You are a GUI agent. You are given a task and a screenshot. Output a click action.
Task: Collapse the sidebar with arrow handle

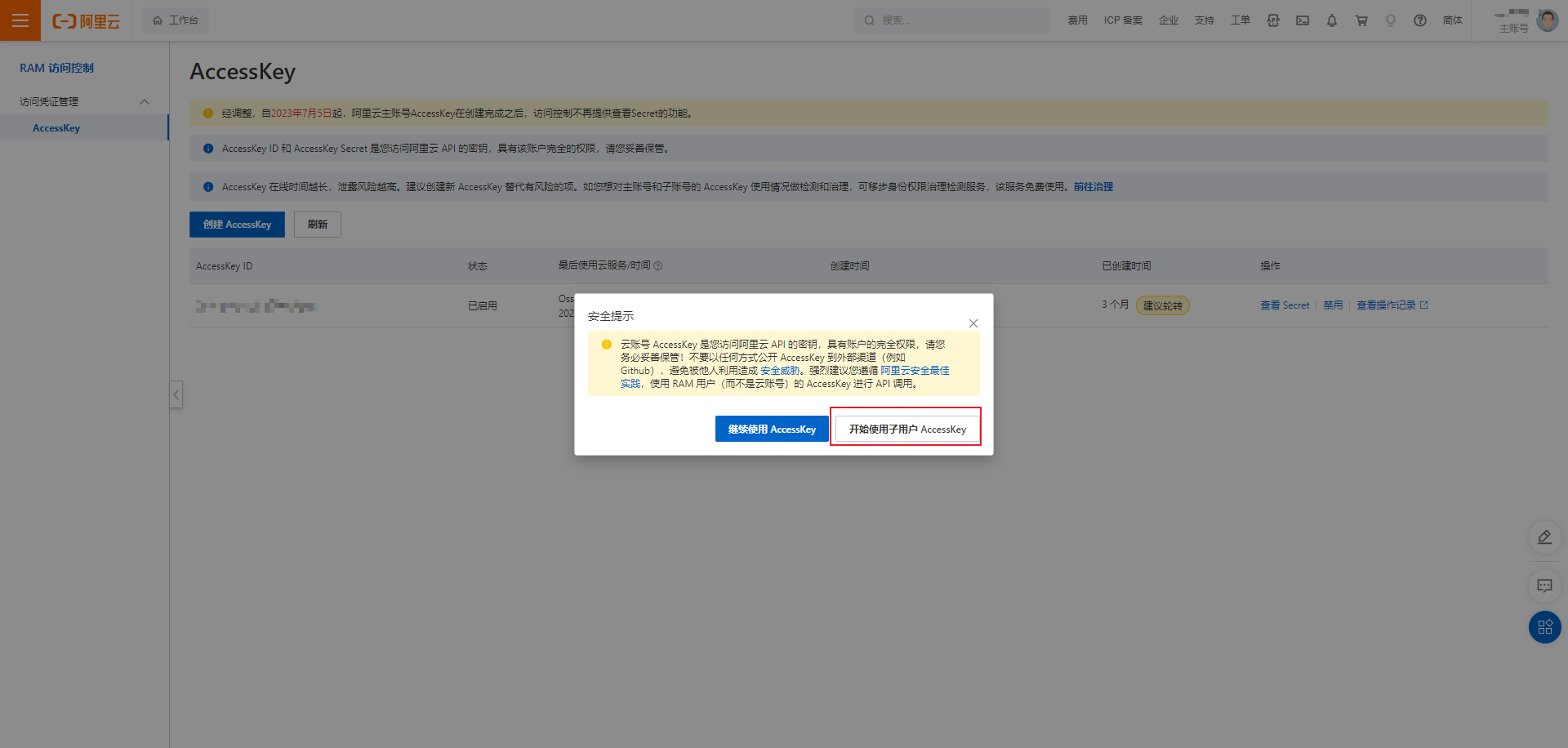point(176,395)
